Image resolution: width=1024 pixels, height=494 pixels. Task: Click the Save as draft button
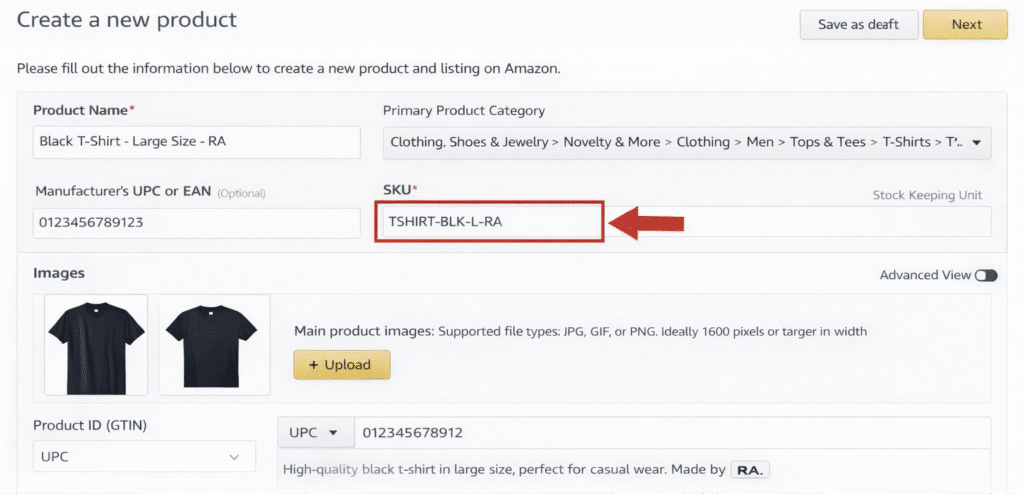[858, 25]
